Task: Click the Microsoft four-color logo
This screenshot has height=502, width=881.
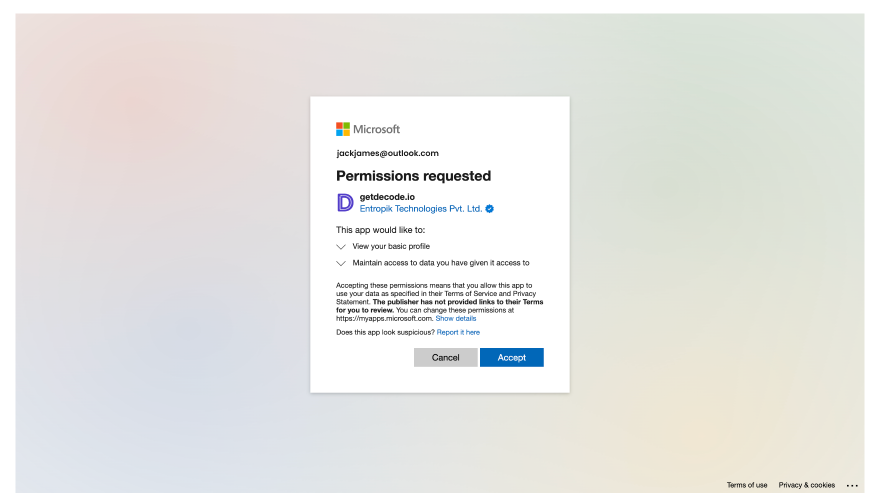Action: 343,129
